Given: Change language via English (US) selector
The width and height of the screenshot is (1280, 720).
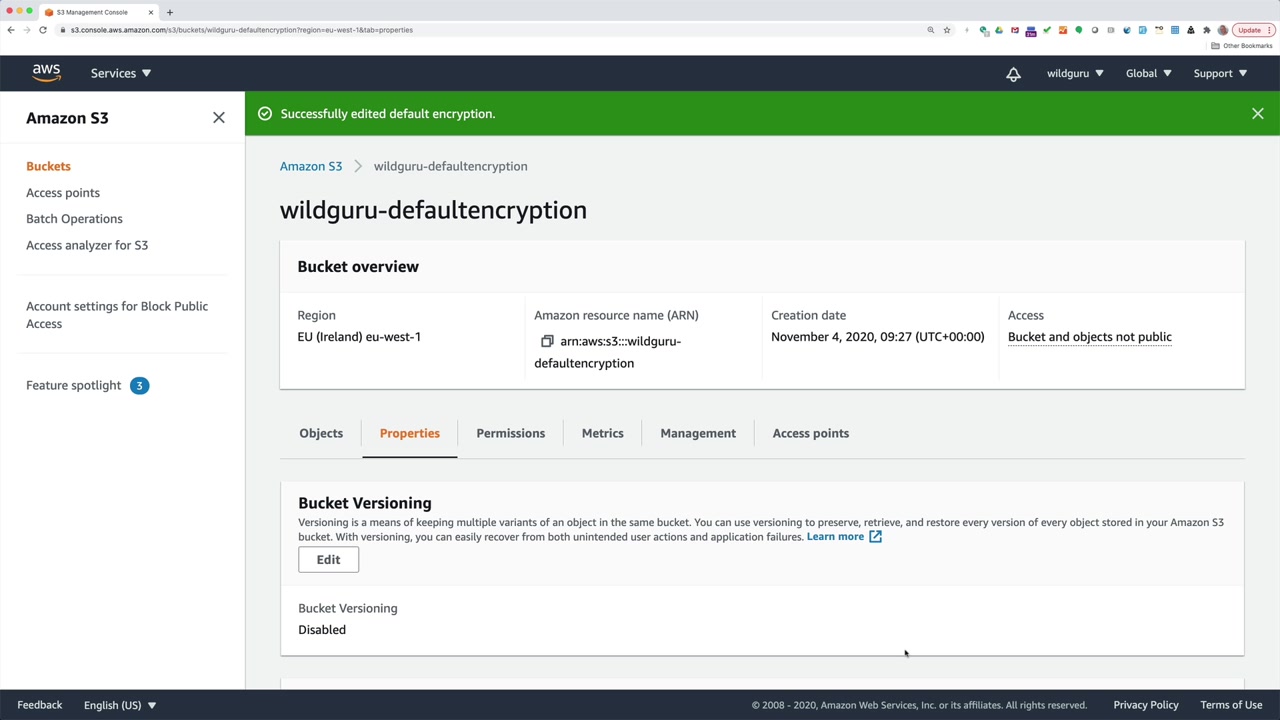Looking at the screenshot, I should [x=120, y=705].
